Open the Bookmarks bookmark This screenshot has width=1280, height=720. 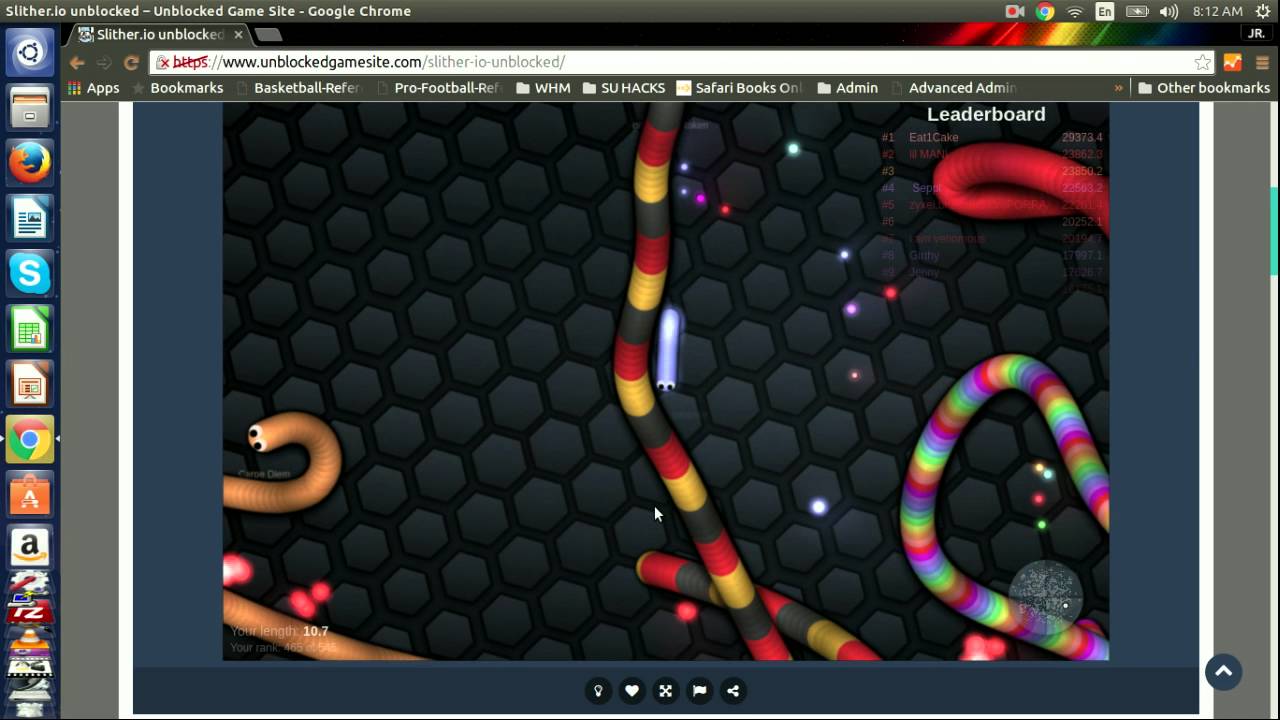point(177,88)
